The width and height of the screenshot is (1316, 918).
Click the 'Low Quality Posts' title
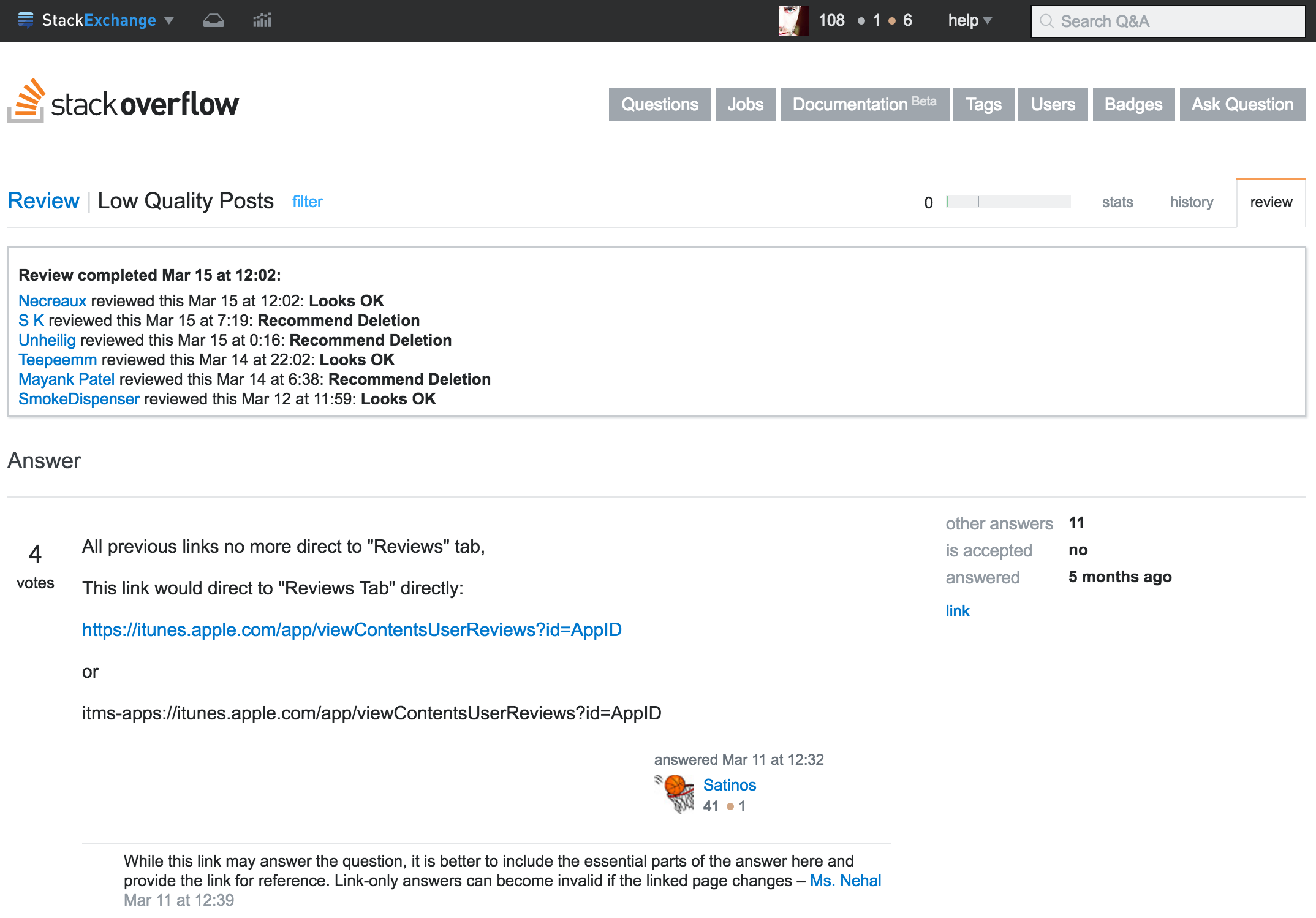coord(186,201)
